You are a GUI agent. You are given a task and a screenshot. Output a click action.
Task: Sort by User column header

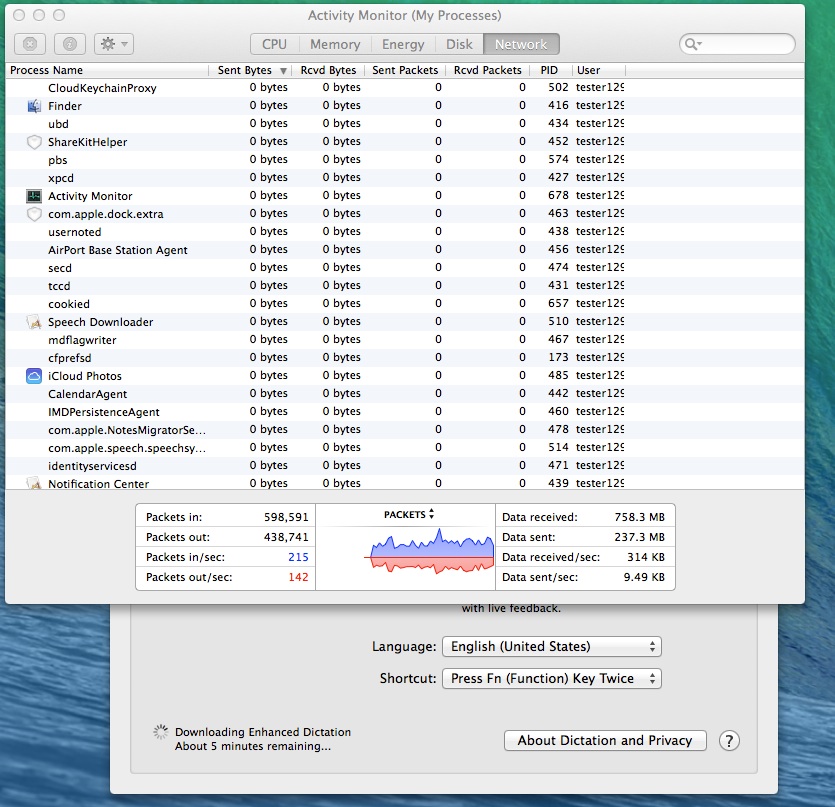(599, 70)
